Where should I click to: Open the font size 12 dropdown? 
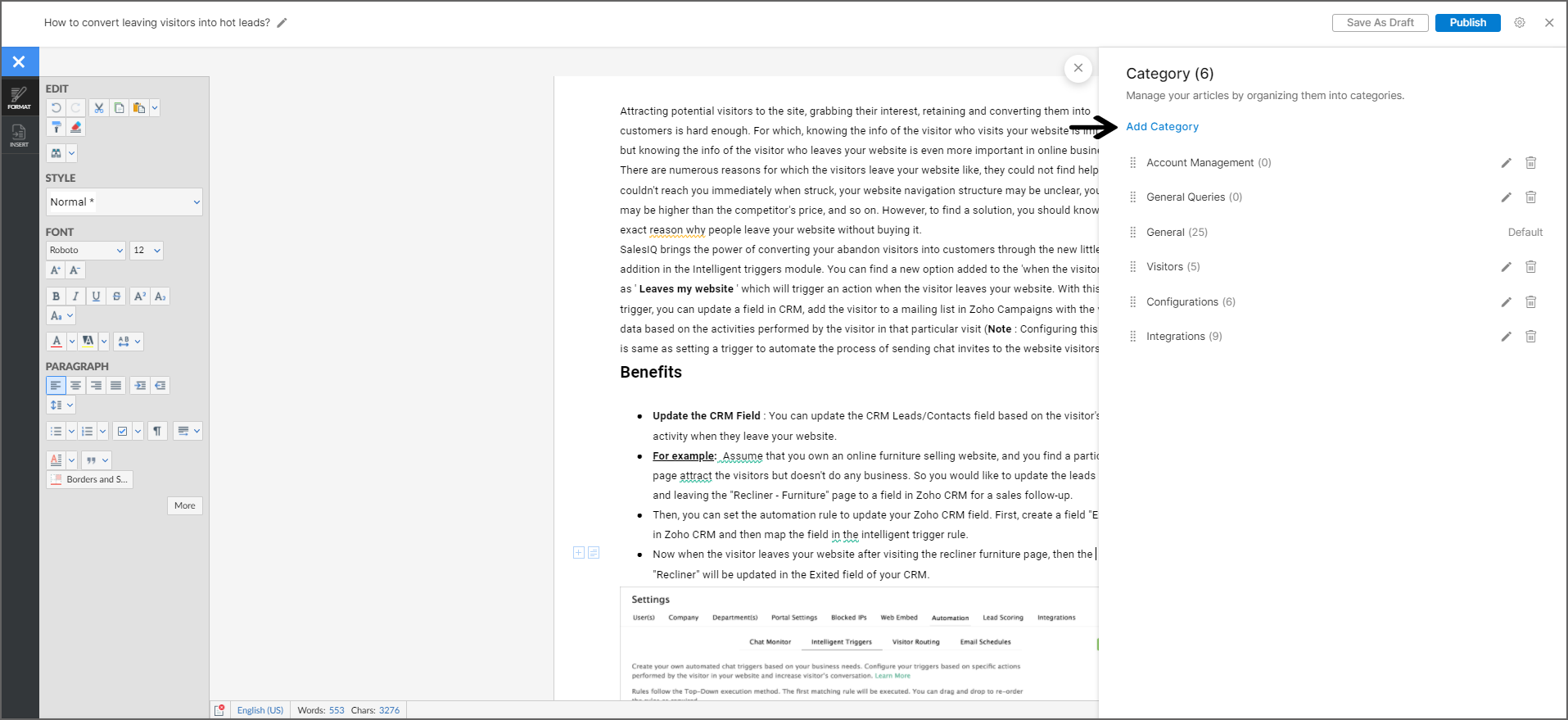147,251
